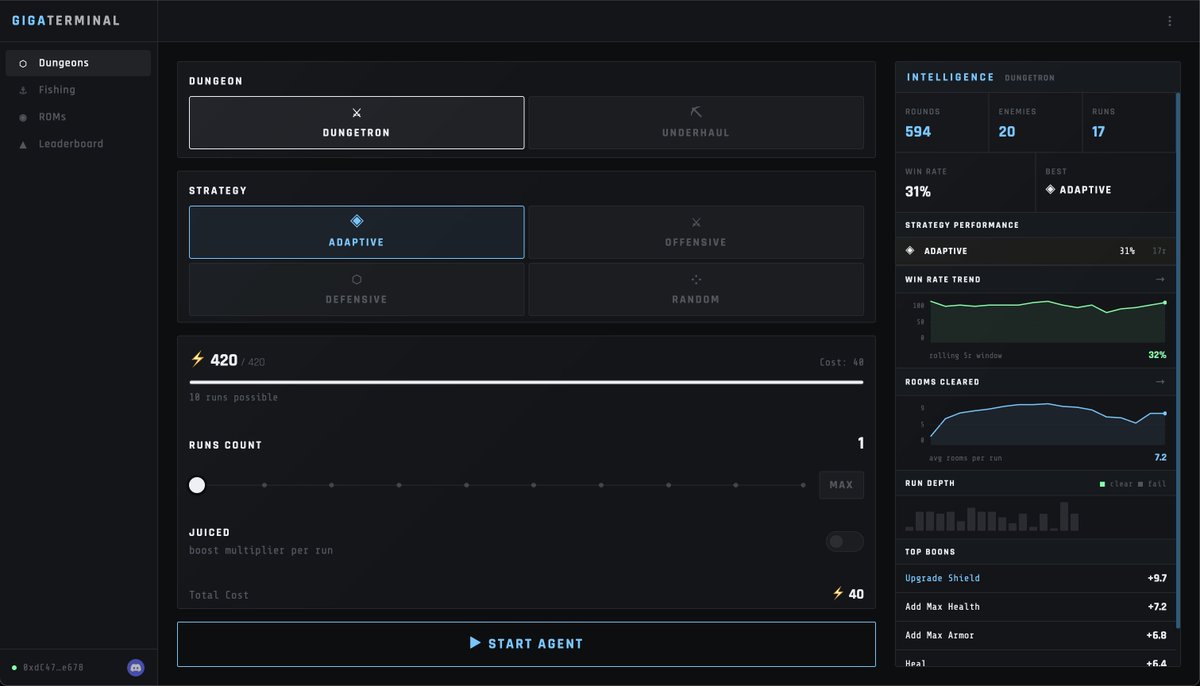Image resolution: width=1200 pixels, height=686 pixels.
Task: Click the 'clear' legend in Run Depth
Action: [x=1116, y=484]
